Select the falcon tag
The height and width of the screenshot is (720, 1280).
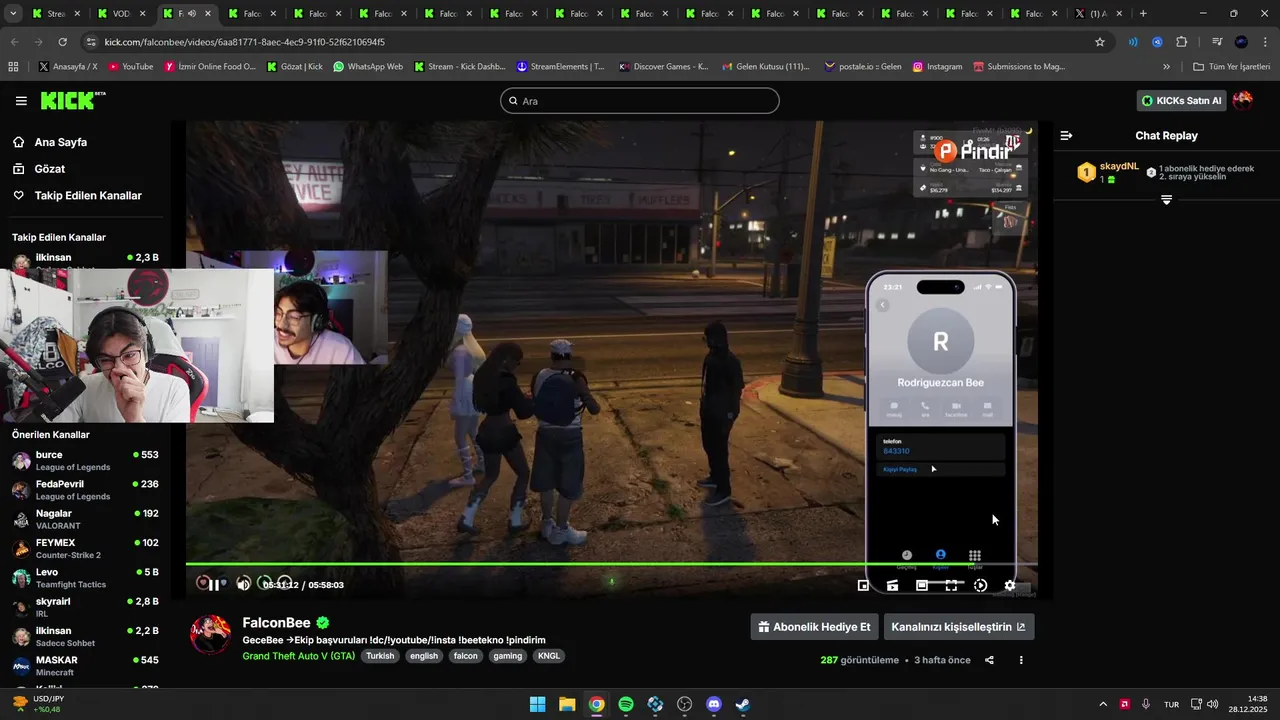click(465, 656)
